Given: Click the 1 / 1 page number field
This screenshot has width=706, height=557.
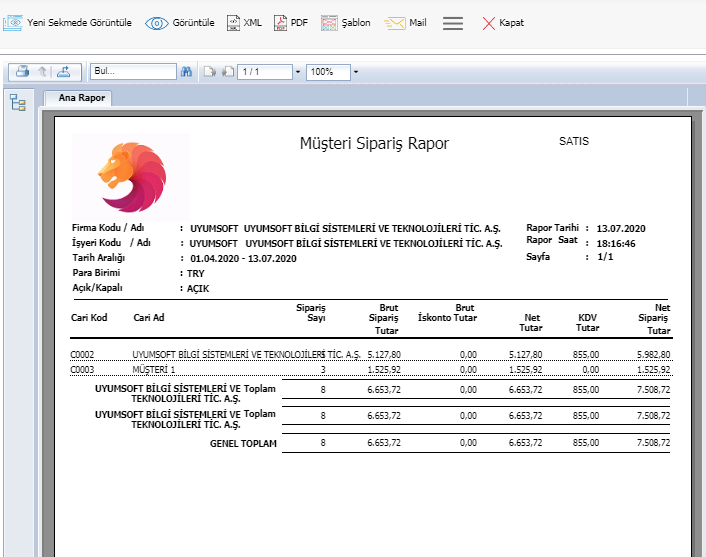Looking at the screenshot, I should (264, 72).
